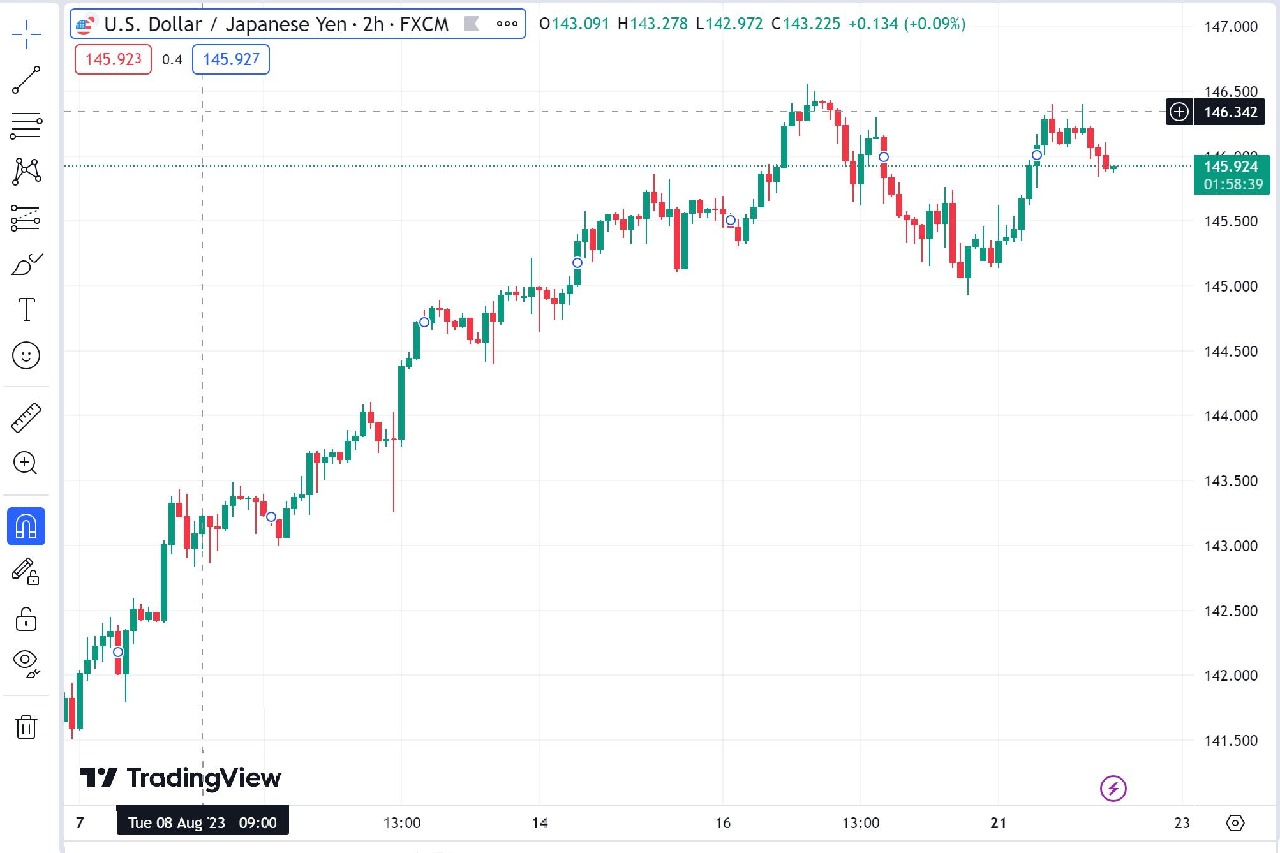Click the blue buy price 145.927

click(x=231, y=60)
